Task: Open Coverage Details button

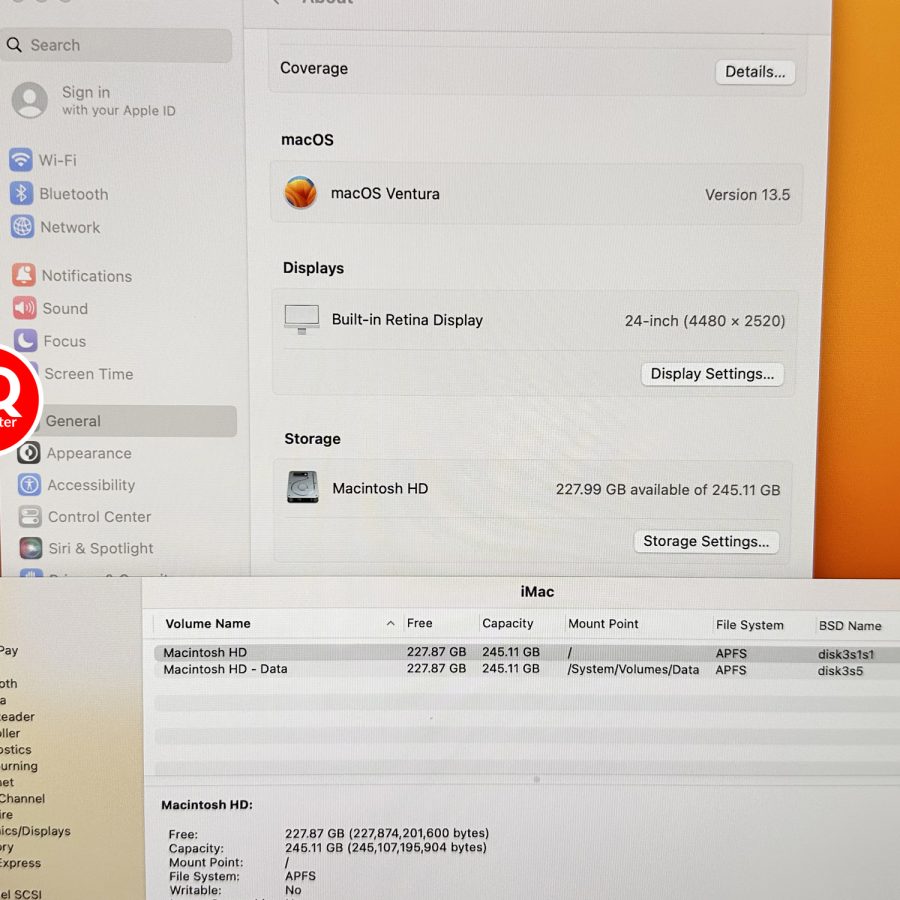Action: [755, 72]
